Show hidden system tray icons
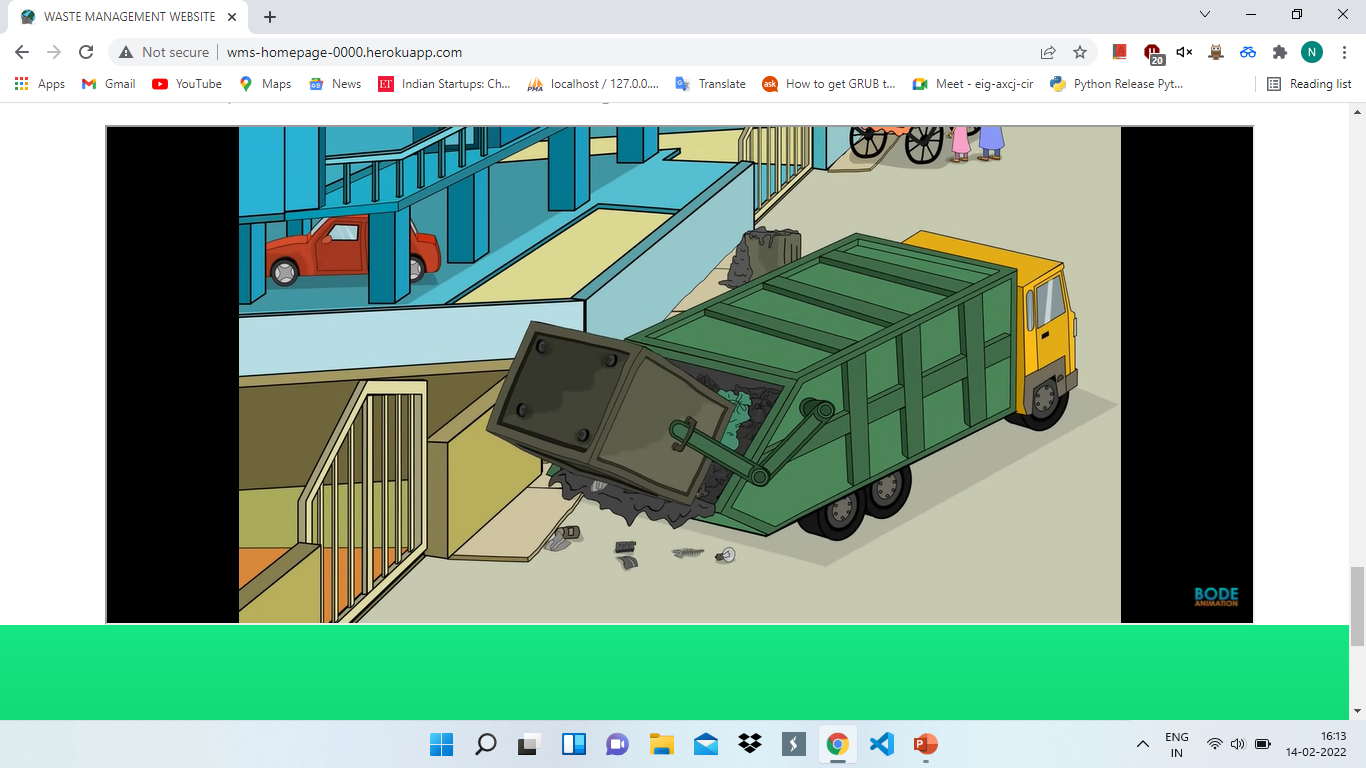Screen dimensions: 1366x768 point(1142,744)
